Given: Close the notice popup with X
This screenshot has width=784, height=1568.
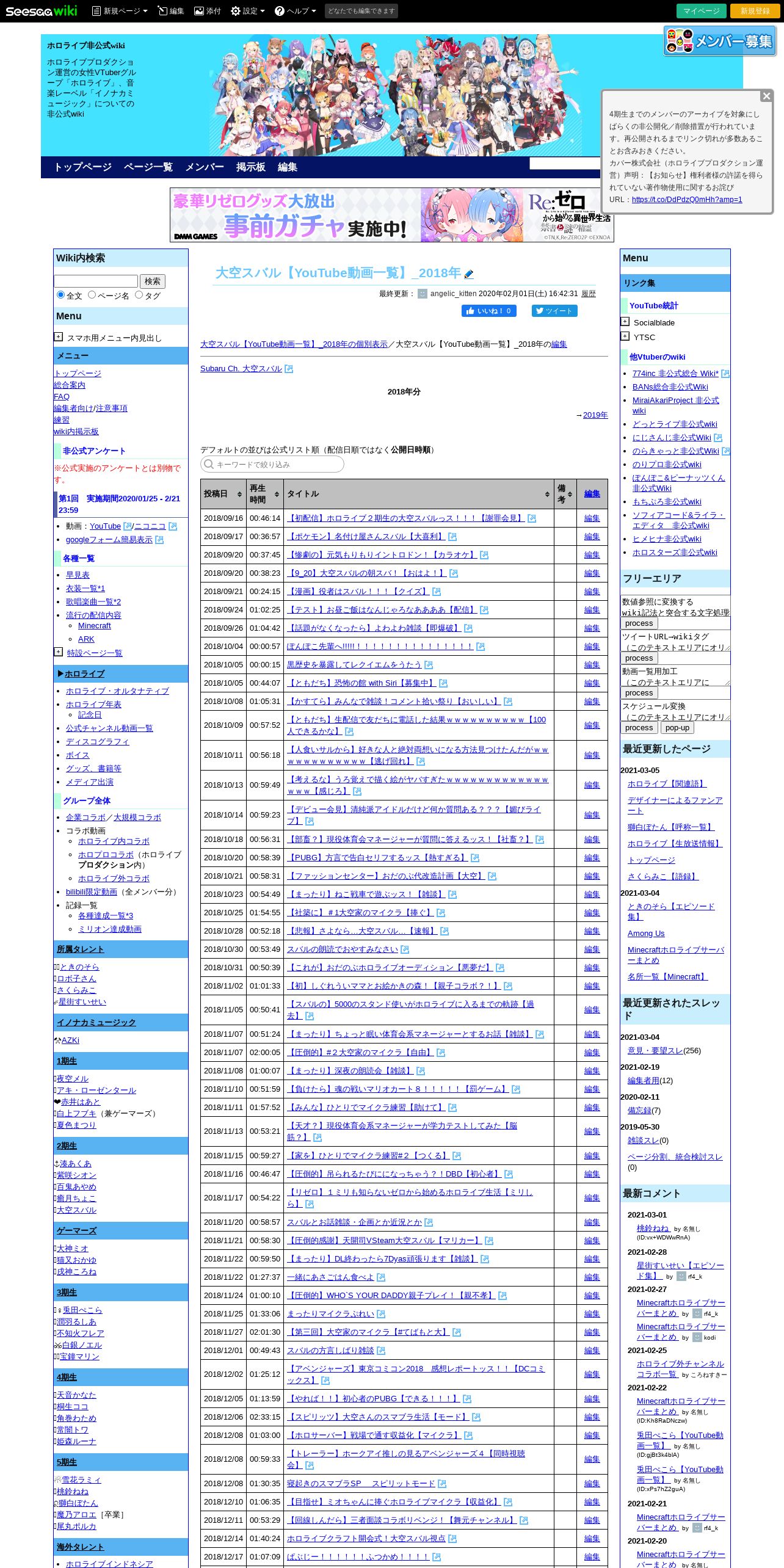Looking at the screenshot, I should 766,96.
